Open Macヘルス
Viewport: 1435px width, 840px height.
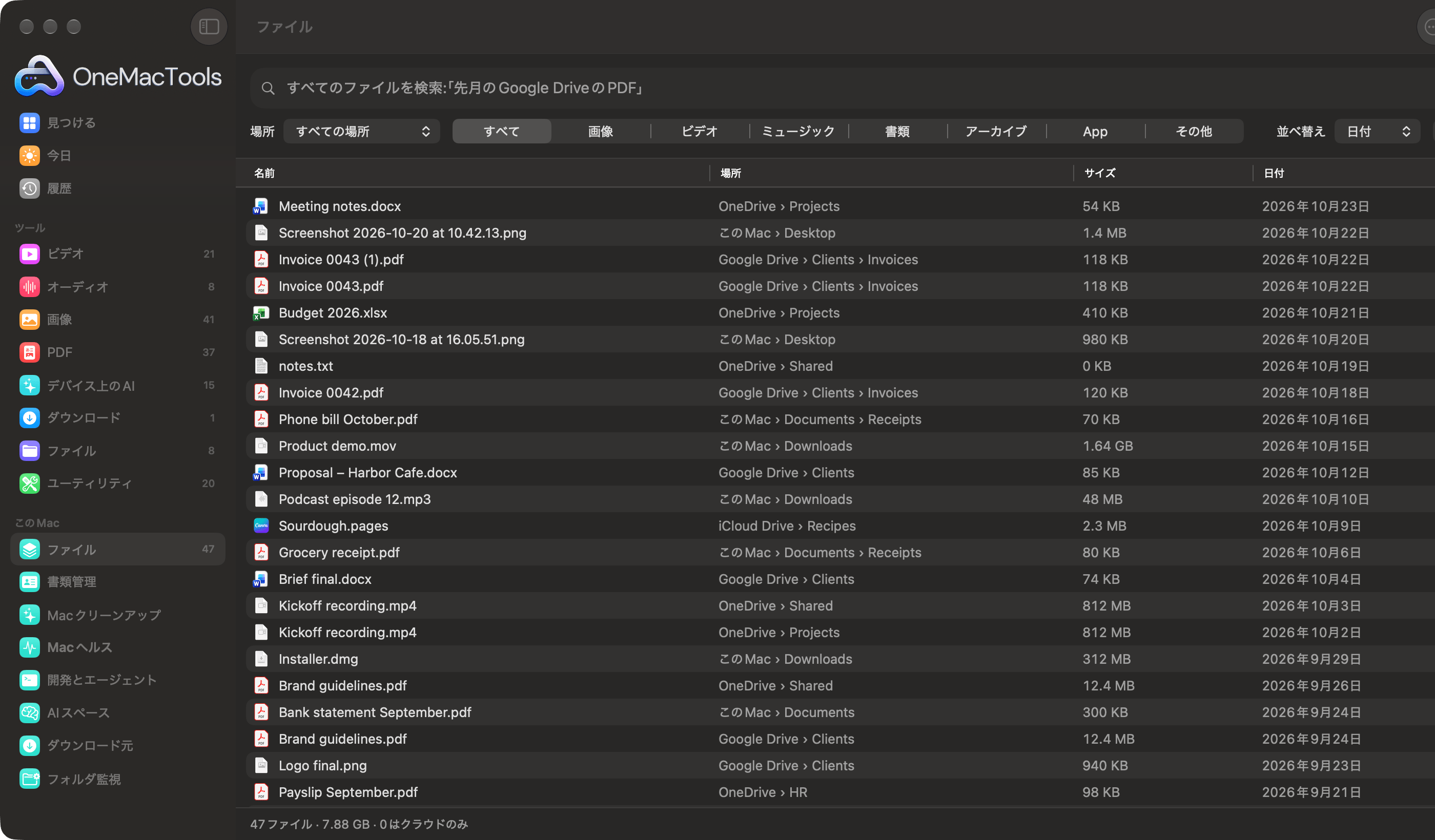[x=118, y=647]
